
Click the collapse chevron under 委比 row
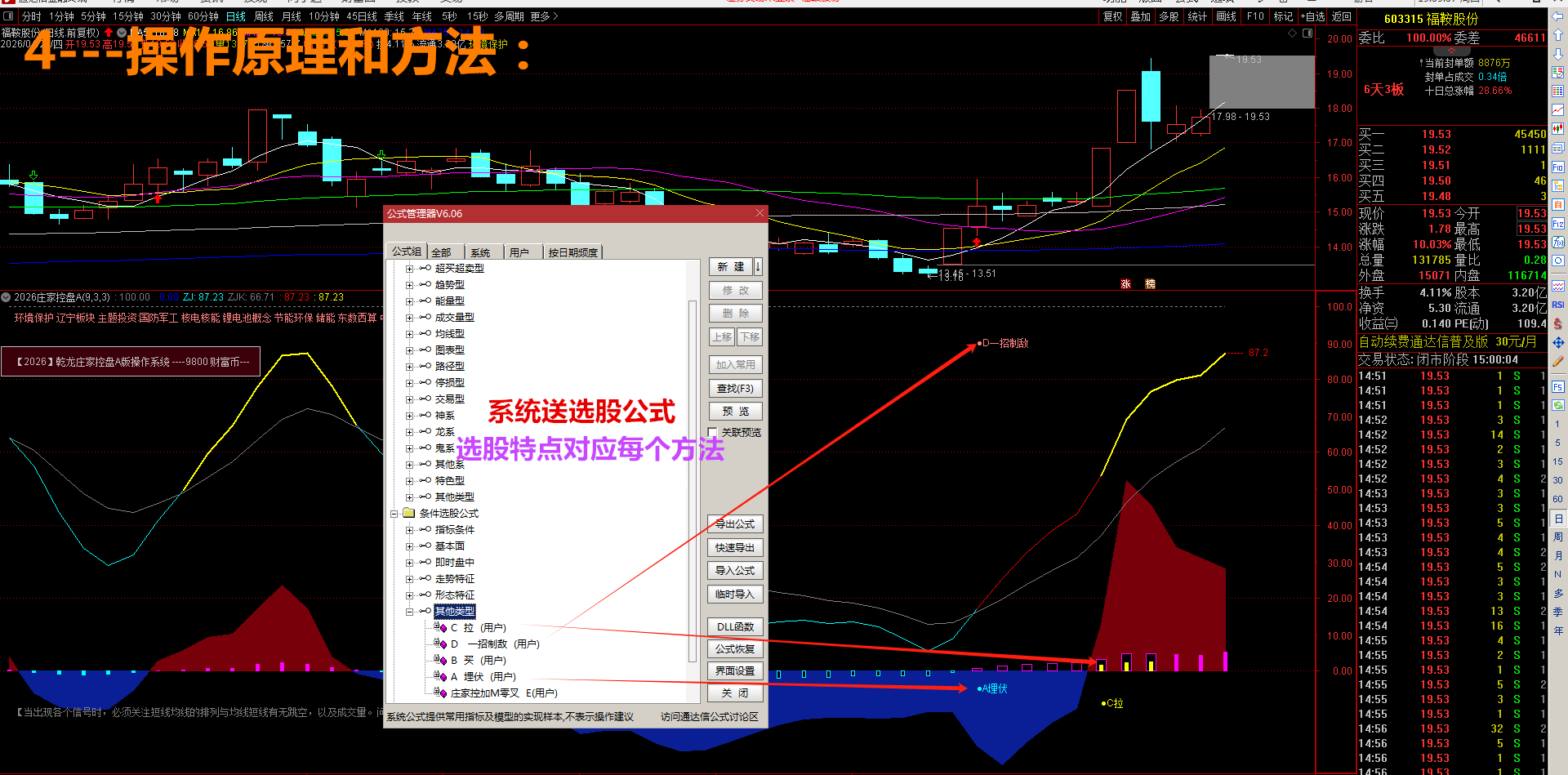1451,51
